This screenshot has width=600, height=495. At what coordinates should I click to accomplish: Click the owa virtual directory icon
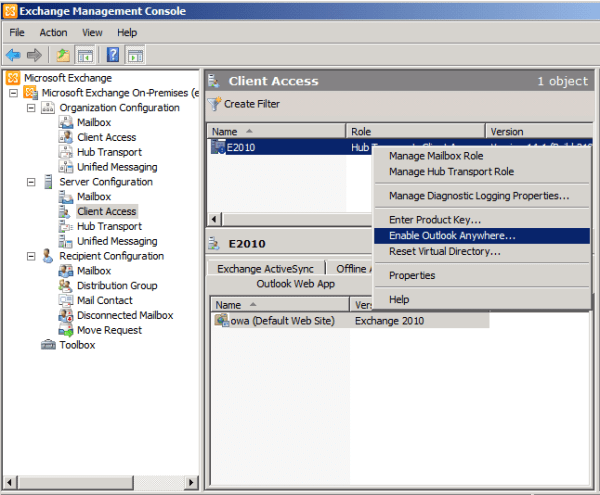(x=222, y=320)
